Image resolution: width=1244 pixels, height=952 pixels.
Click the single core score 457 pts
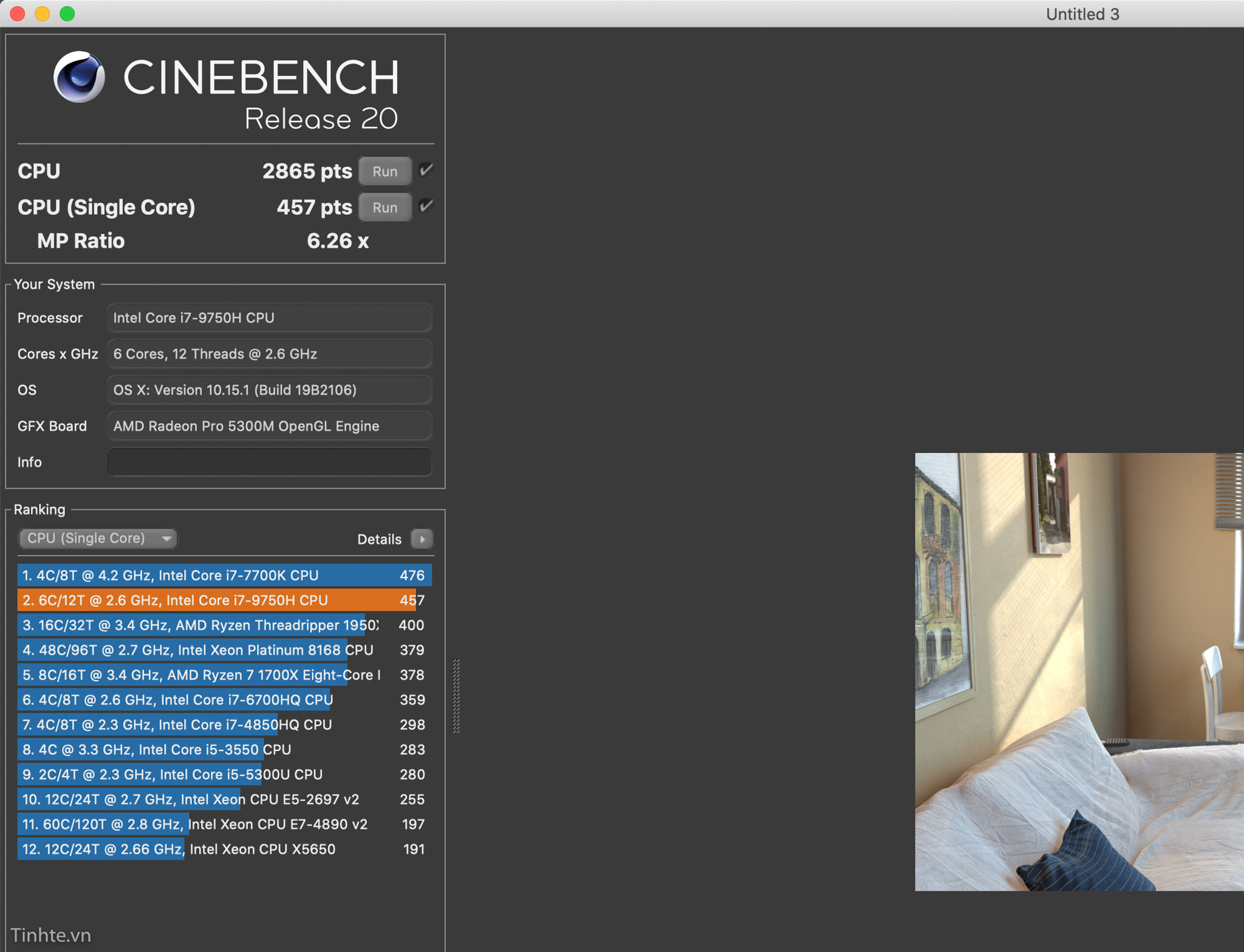pyautogui.click(x=314, y=207)
